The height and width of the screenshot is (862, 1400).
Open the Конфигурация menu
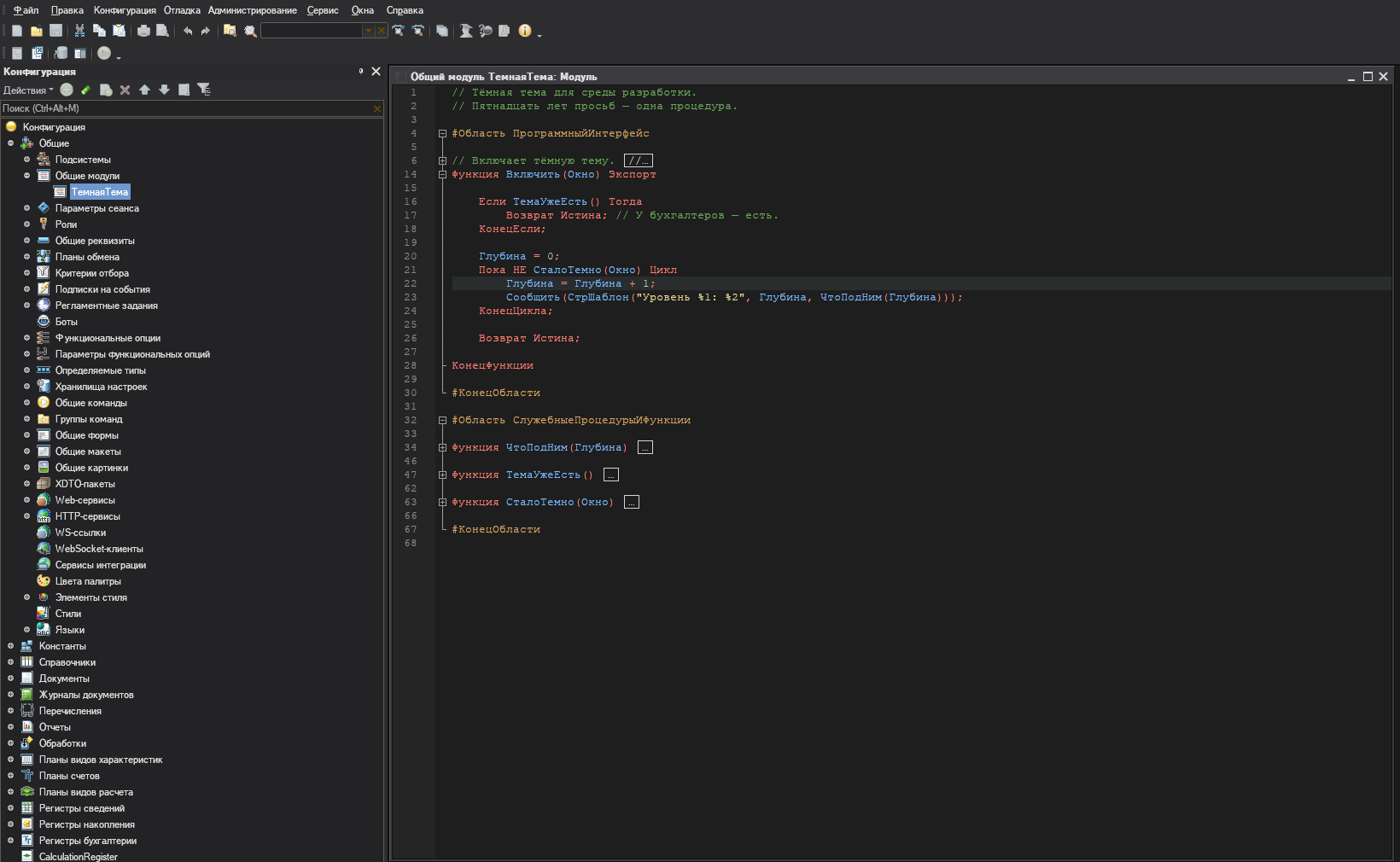click(125, 10)
